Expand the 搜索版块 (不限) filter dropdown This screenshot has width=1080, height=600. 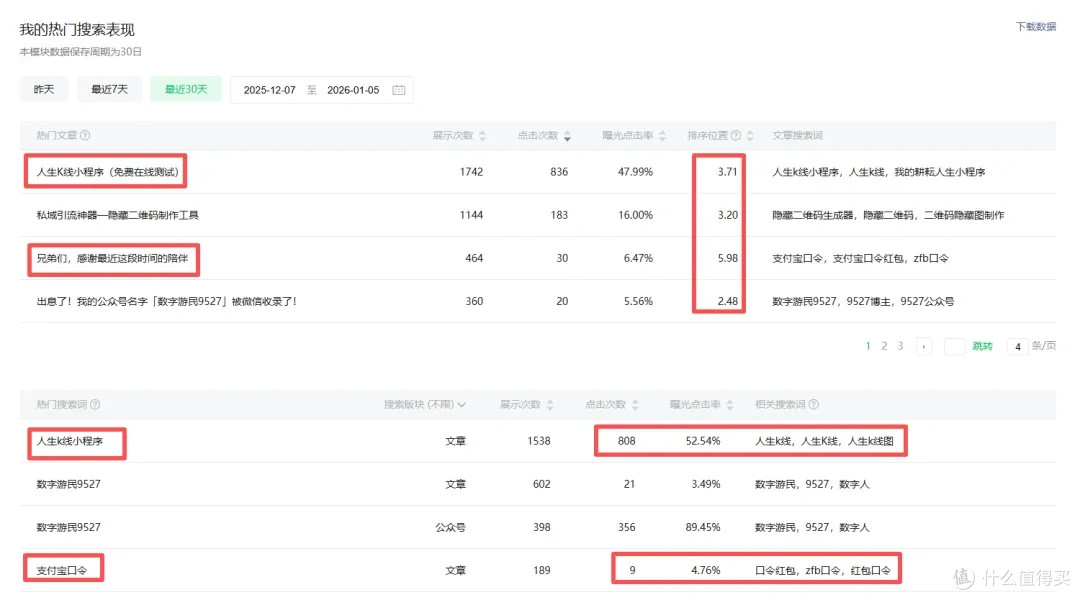click(424, 404)
